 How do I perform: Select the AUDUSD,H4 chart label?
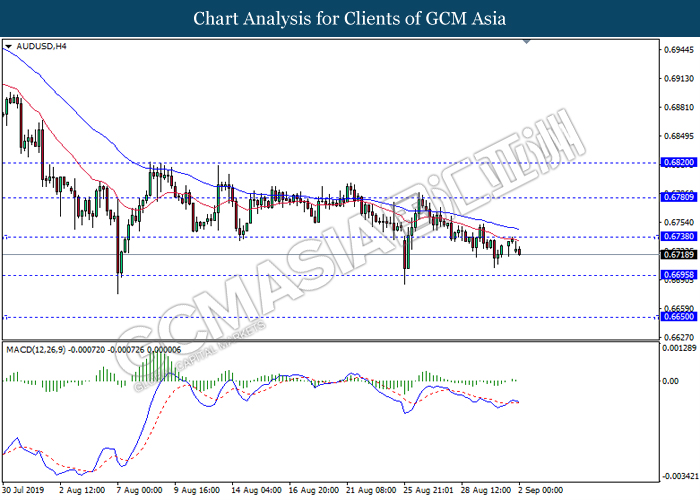click(41, 46)
